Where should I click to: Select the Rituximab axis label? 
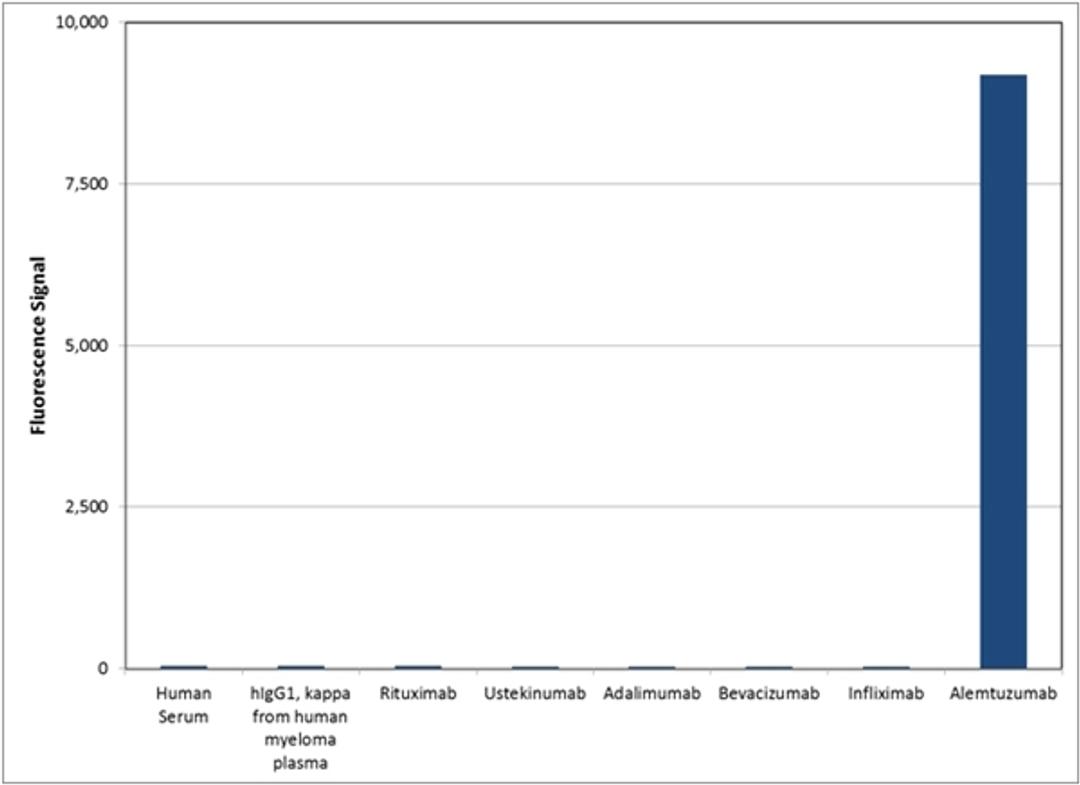tap(418, 690)
